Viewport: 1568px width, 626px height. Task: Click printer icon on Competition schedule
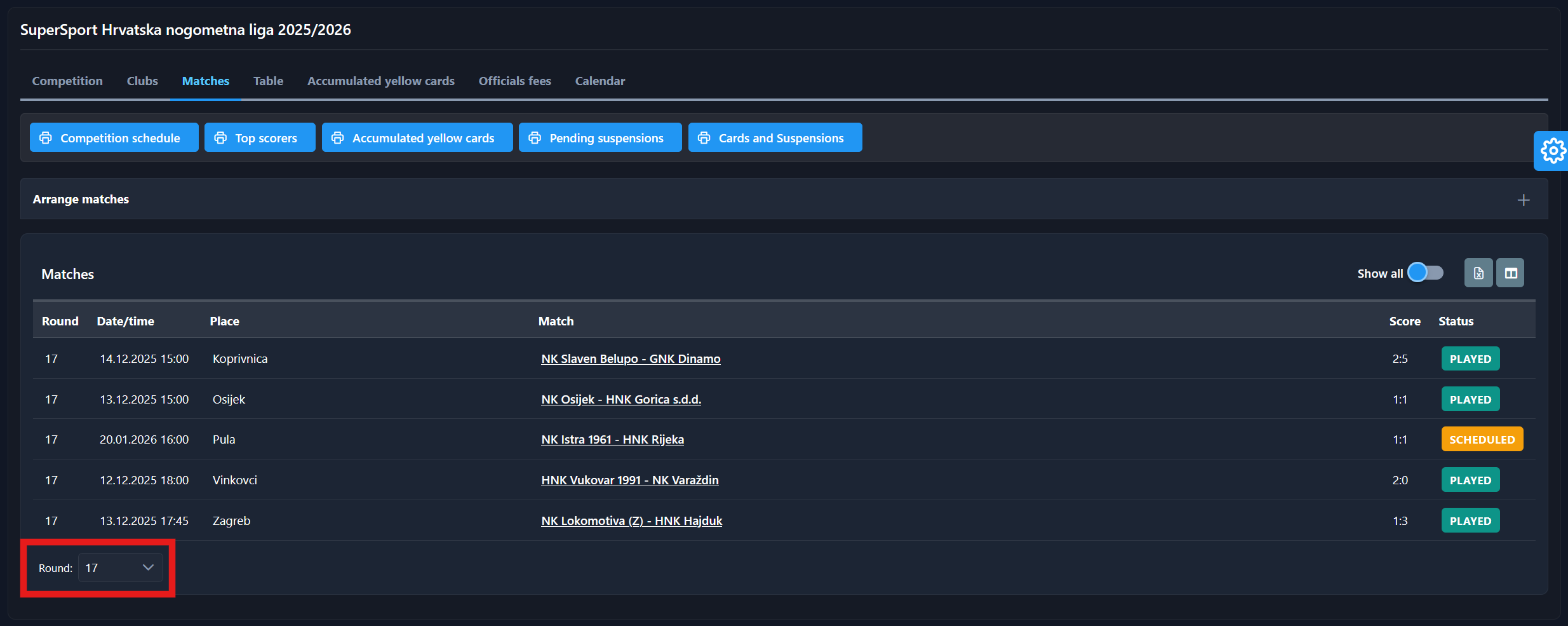[x=46, y=138]
